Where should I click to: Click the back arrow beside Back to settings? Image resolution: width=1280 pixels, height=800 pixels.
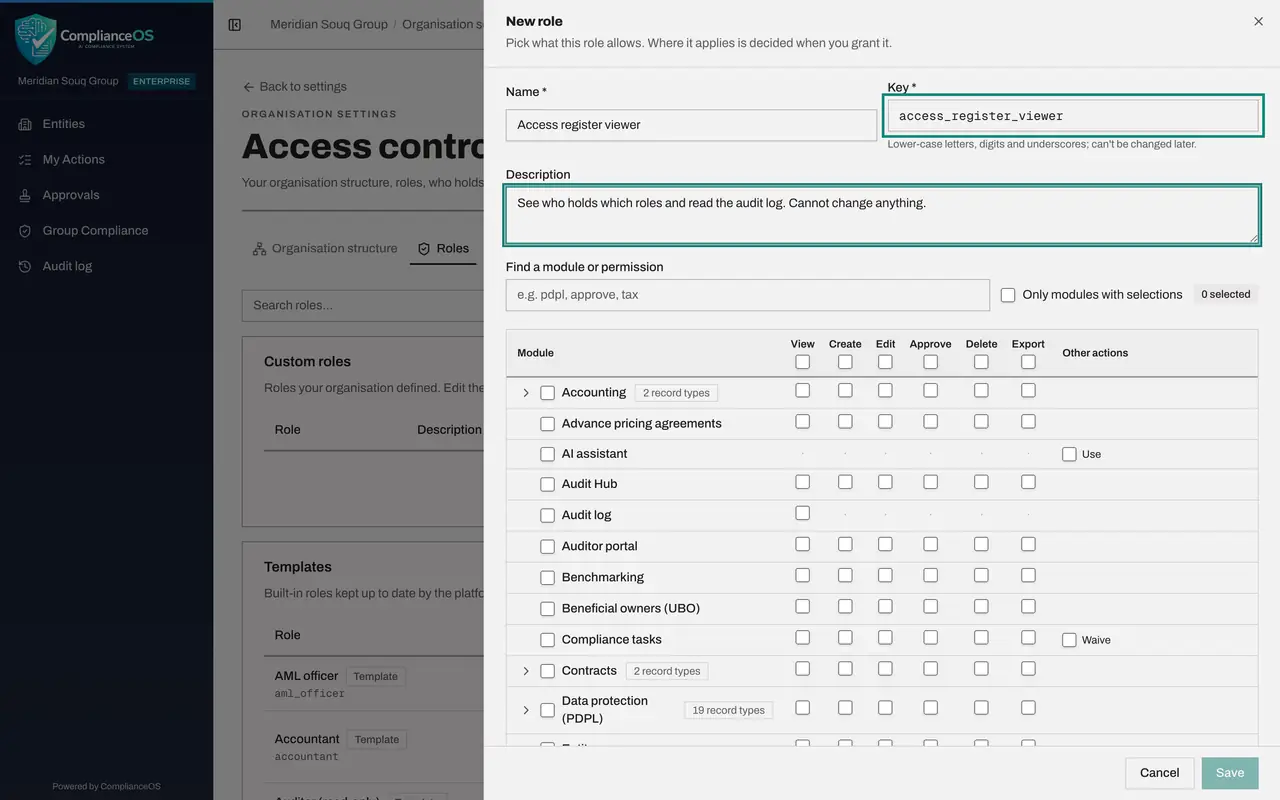(x=248, y=87)
